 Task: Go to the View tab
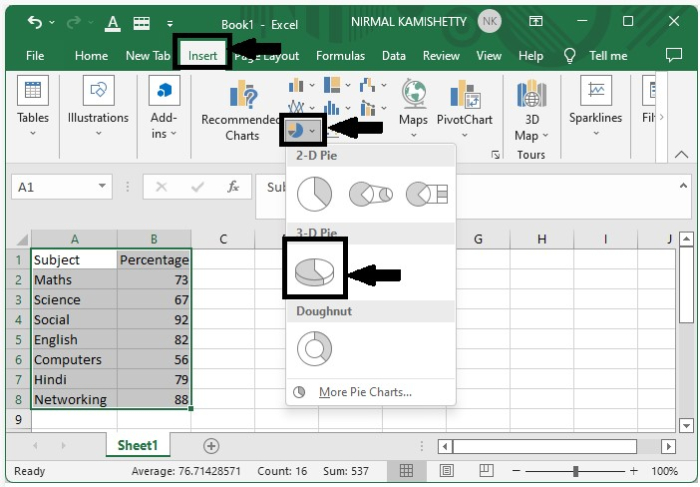489,56
